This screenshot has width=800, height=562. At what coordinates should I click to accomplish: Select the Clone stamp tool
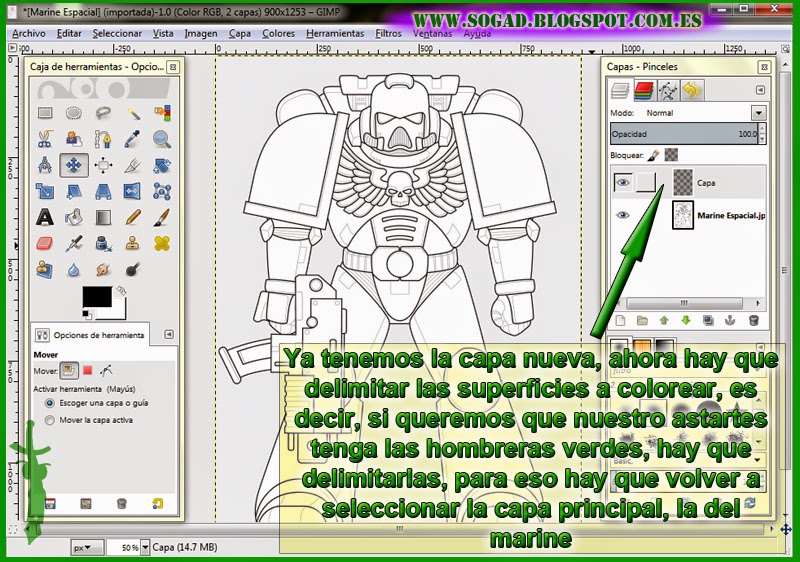[x=133, y=243]
